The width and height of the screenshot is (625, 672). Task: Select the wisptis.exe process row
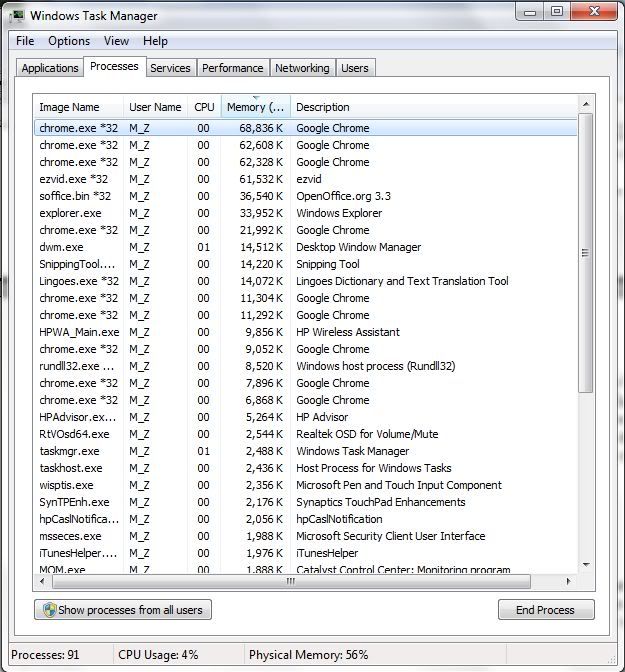[305, 485]
